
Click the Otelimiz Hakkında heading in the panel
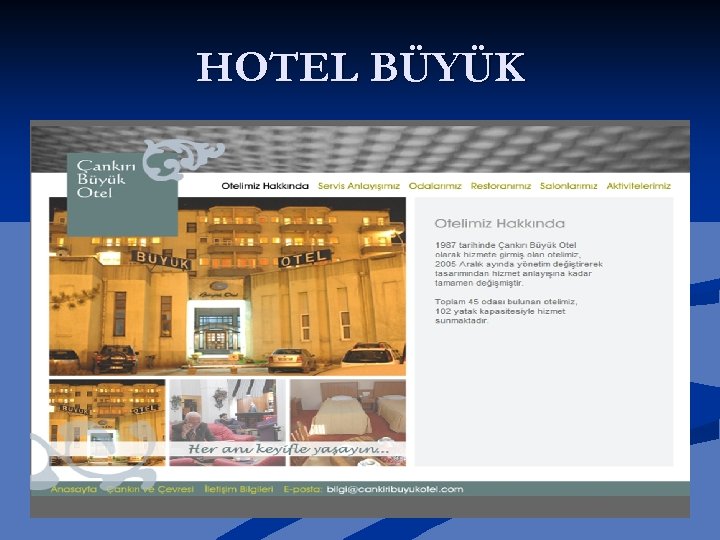(500, 224)
